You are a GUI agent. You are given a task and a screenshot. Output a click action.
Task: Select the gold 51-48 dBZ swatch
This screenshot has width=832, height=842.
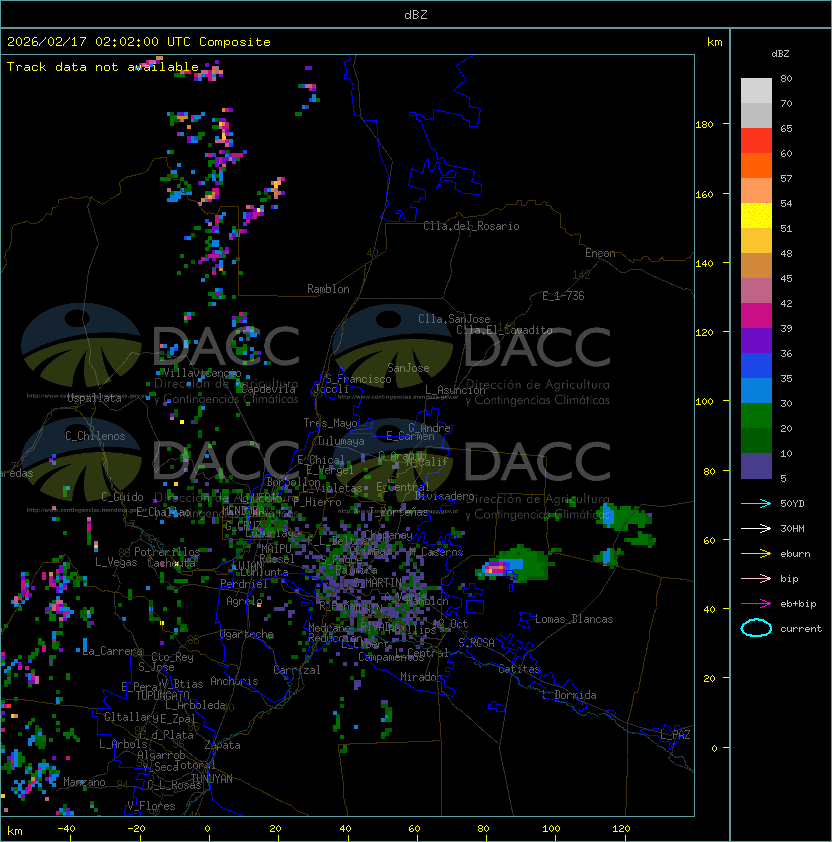pyautogui.click(x=756, y=241)
